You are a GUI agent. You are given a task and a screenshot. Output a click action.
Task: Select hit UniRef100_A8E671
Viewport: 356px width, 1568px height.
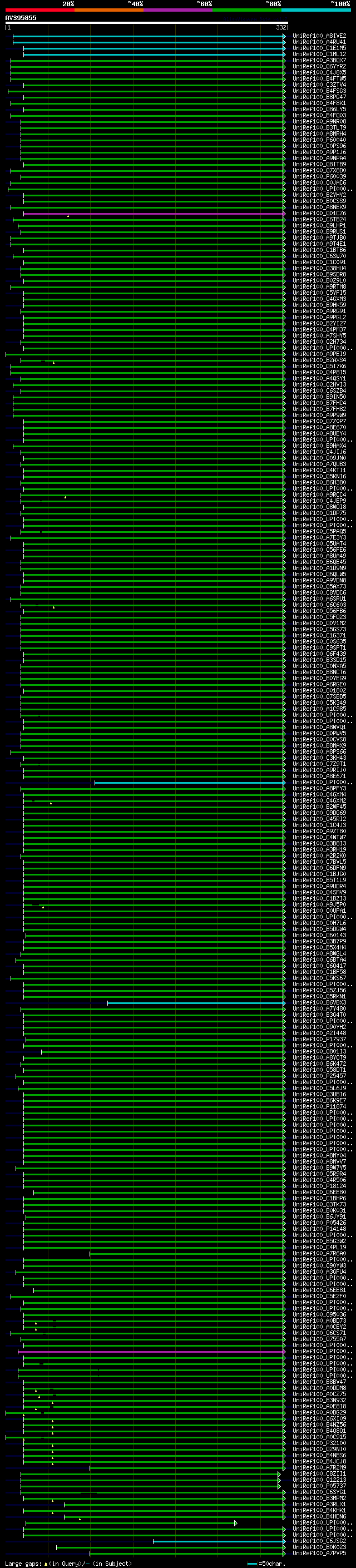(x=319, y=776)
